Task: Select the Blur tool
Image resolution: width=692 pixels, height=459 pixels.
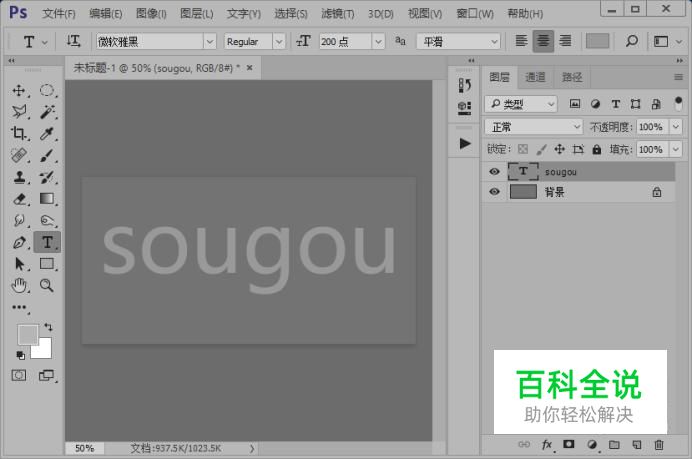Action: (x=19, y=220)
